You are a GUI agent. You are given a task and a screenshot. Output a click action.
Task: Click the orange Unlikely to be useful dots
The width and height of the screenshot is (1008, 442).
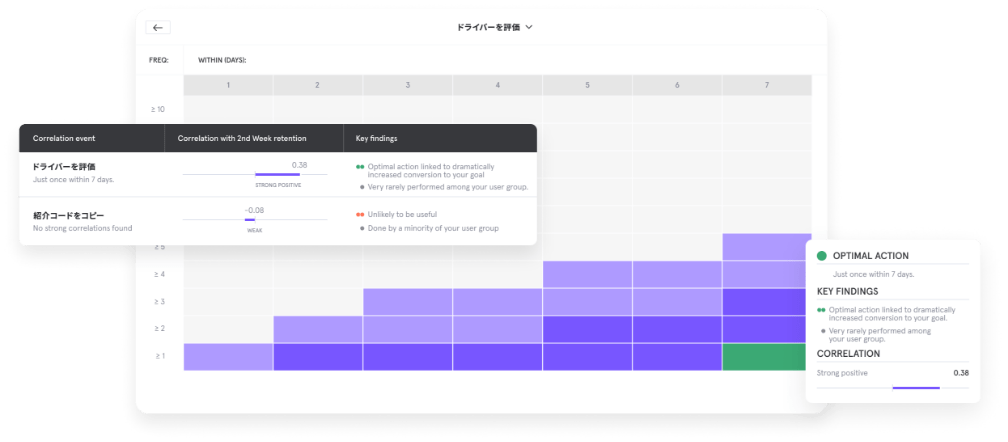pyautogui.click(x=361, y=215)
